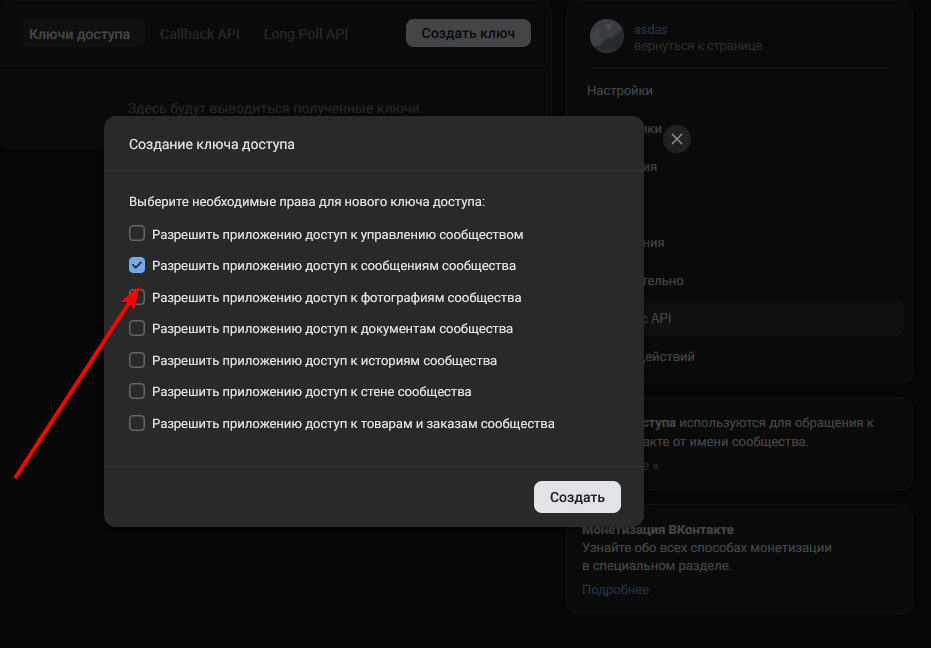
Task: Open the Callback API tab
Action: click(x=200, y=34)
